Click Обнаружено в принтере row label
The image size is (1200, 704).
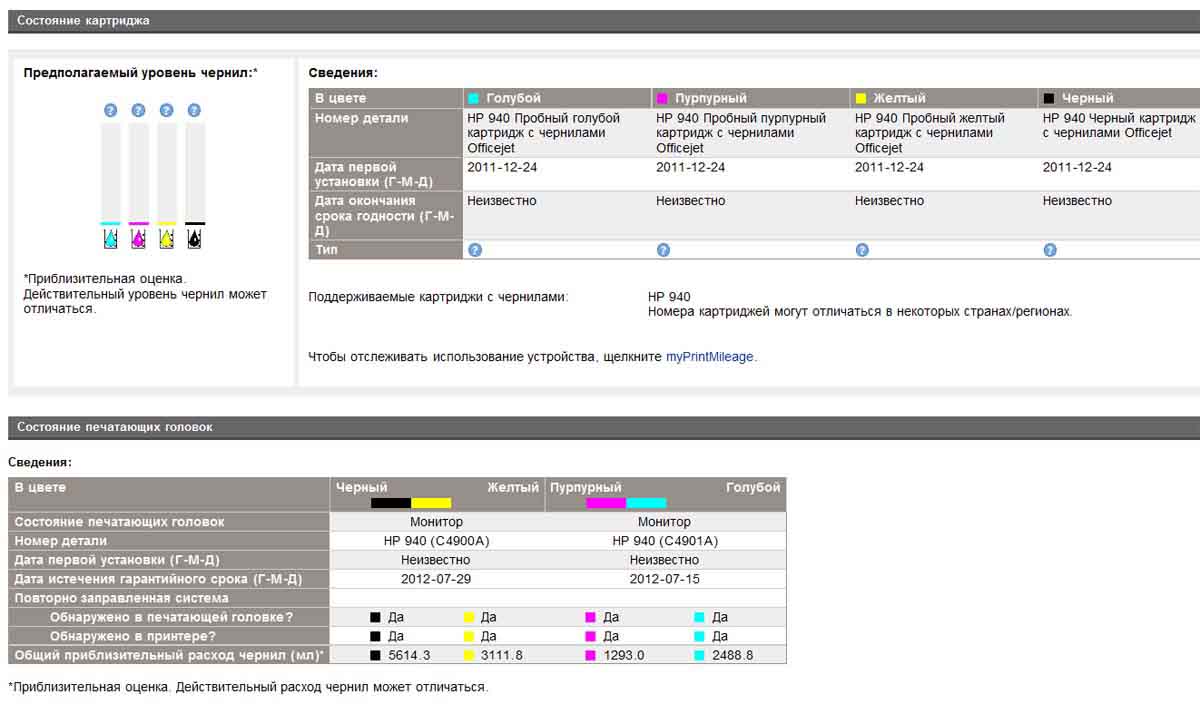click(170, 636)
